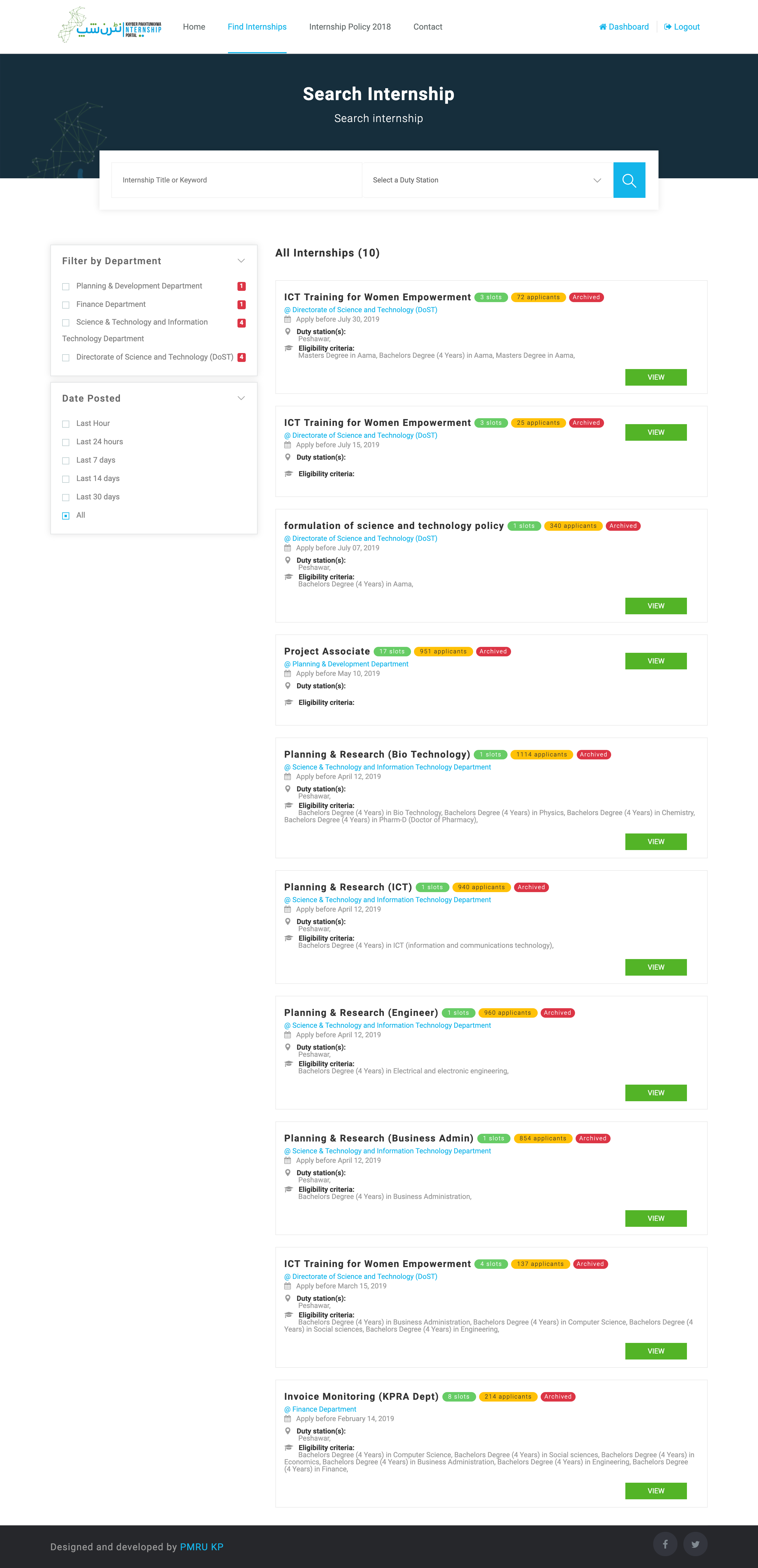Click Archived badge on Project Associate
Screen dimensions: 758x1568
493,651
